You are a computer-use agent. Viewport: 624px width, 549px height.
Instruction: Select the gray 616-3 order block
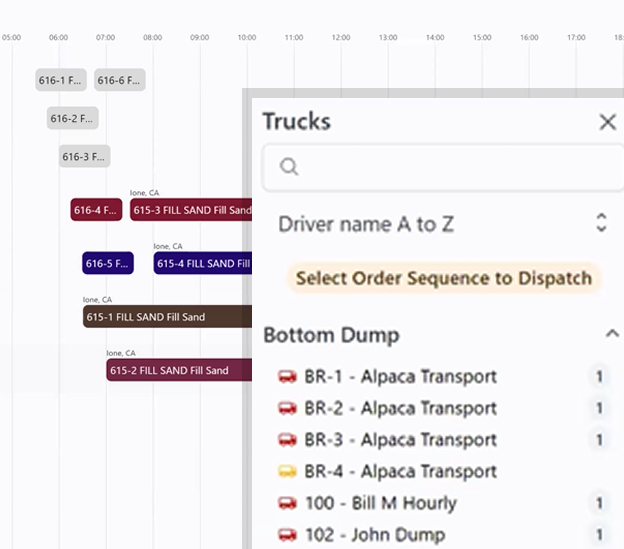[84, 156]
